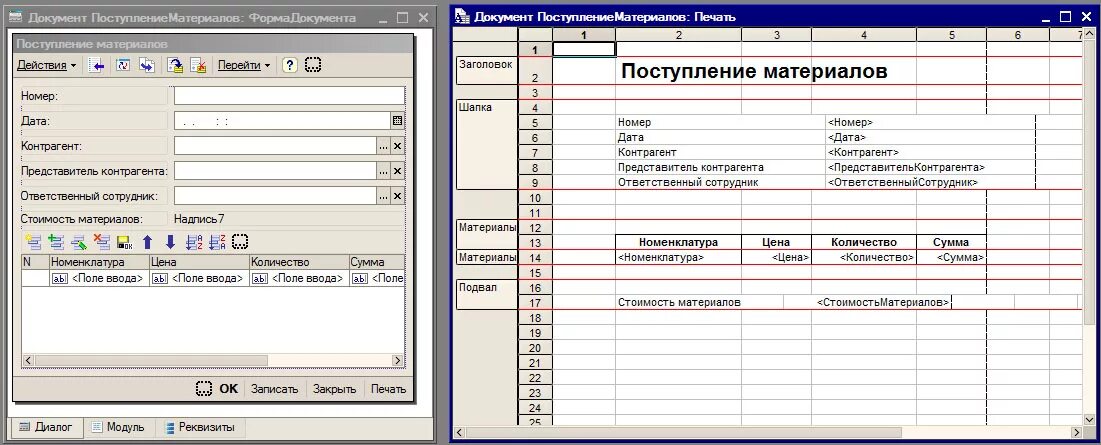Viewport: 1101px width, 445px height.
Task: Click the Сумма header cell in template
Action: tap(951, 242)
